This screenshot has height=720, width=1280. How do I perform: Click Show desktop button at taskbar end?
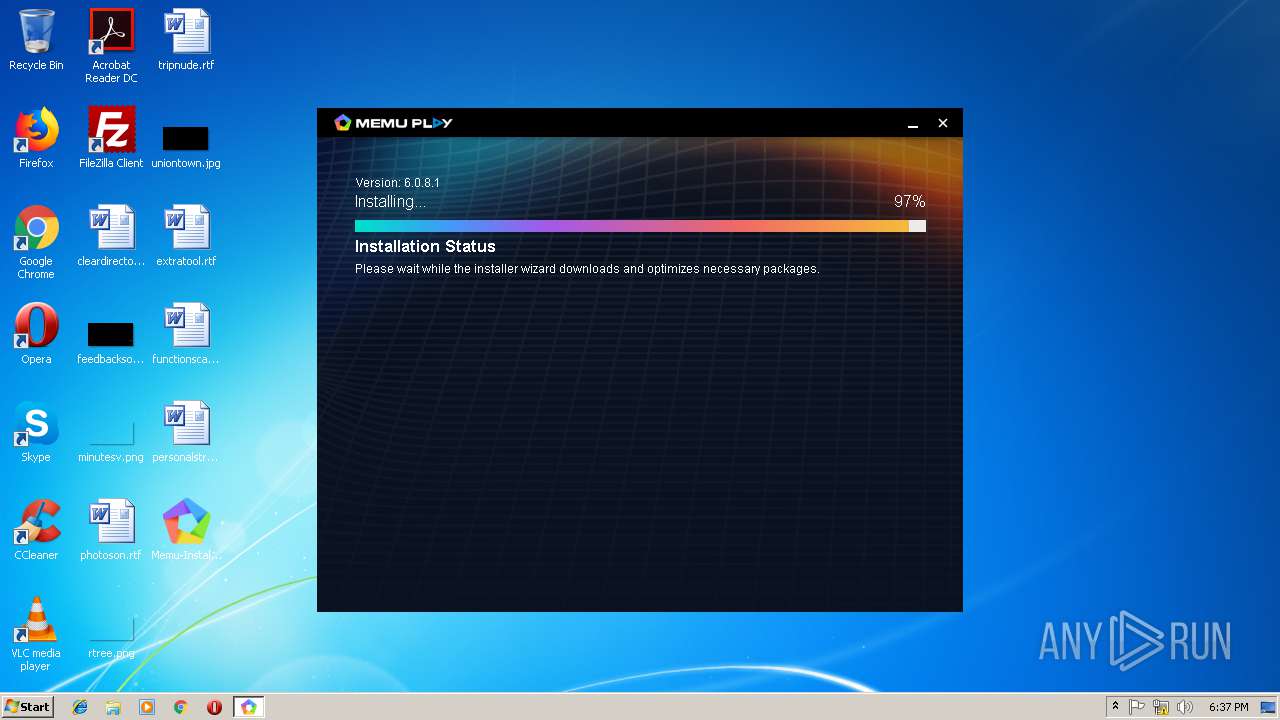pos(1268,707)
